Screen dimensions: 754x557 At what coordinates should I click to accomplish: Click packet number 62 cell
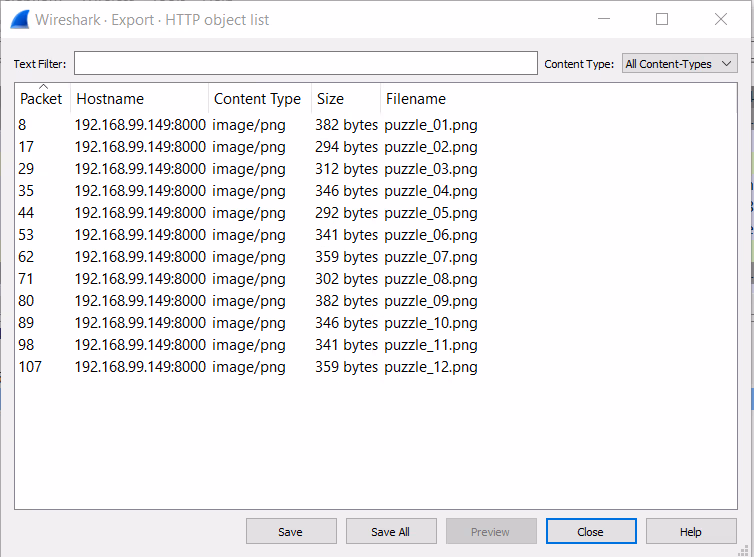[26, 257]
